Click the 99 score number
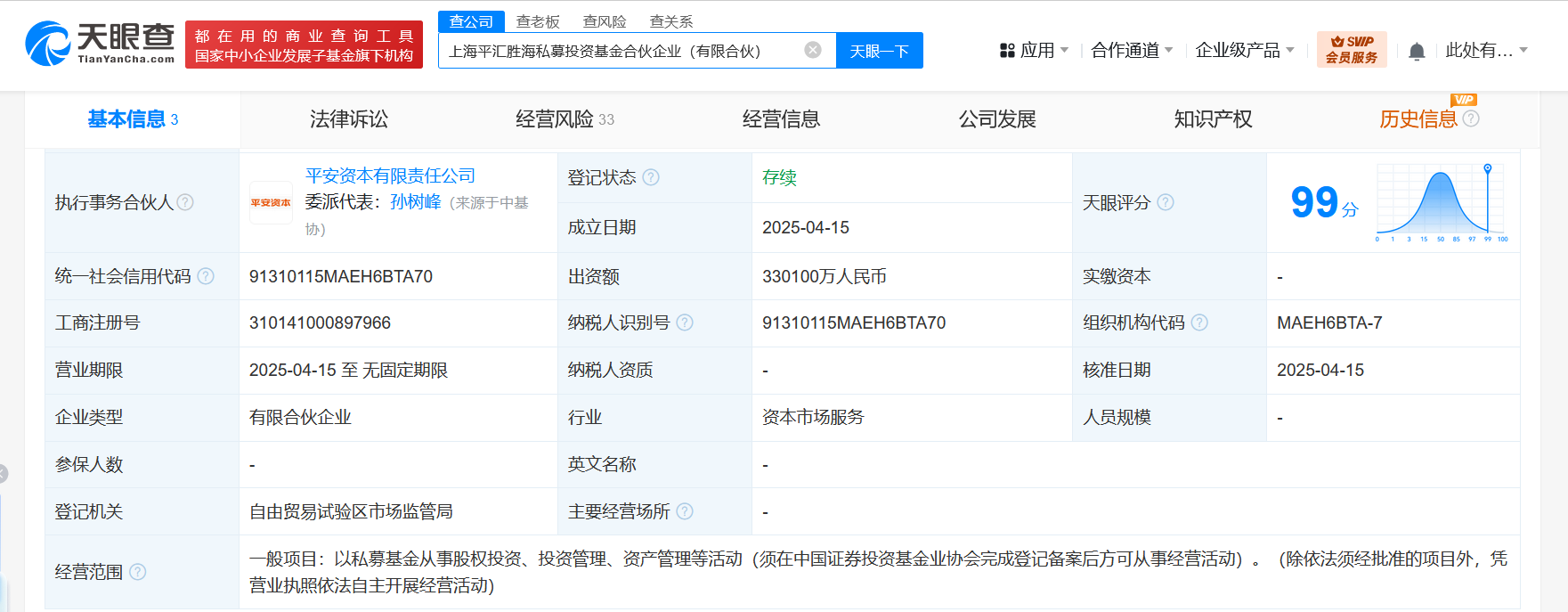Screen dimensions: 1568x612 pyautogui.click(x=1314, y=202)
